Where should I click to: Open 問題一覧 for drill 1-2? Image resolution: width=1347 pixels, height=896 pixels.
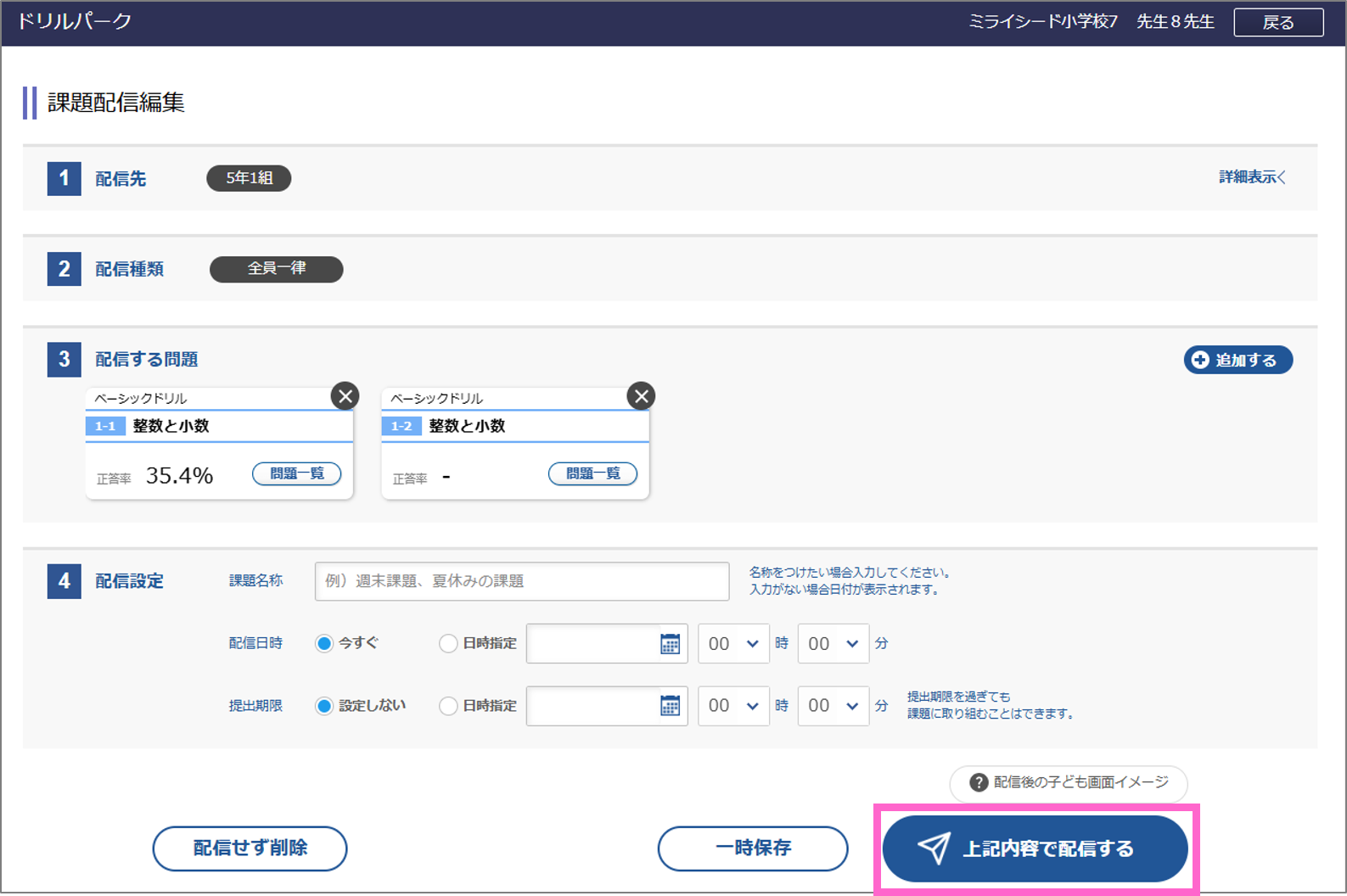(x=593, y=473)
